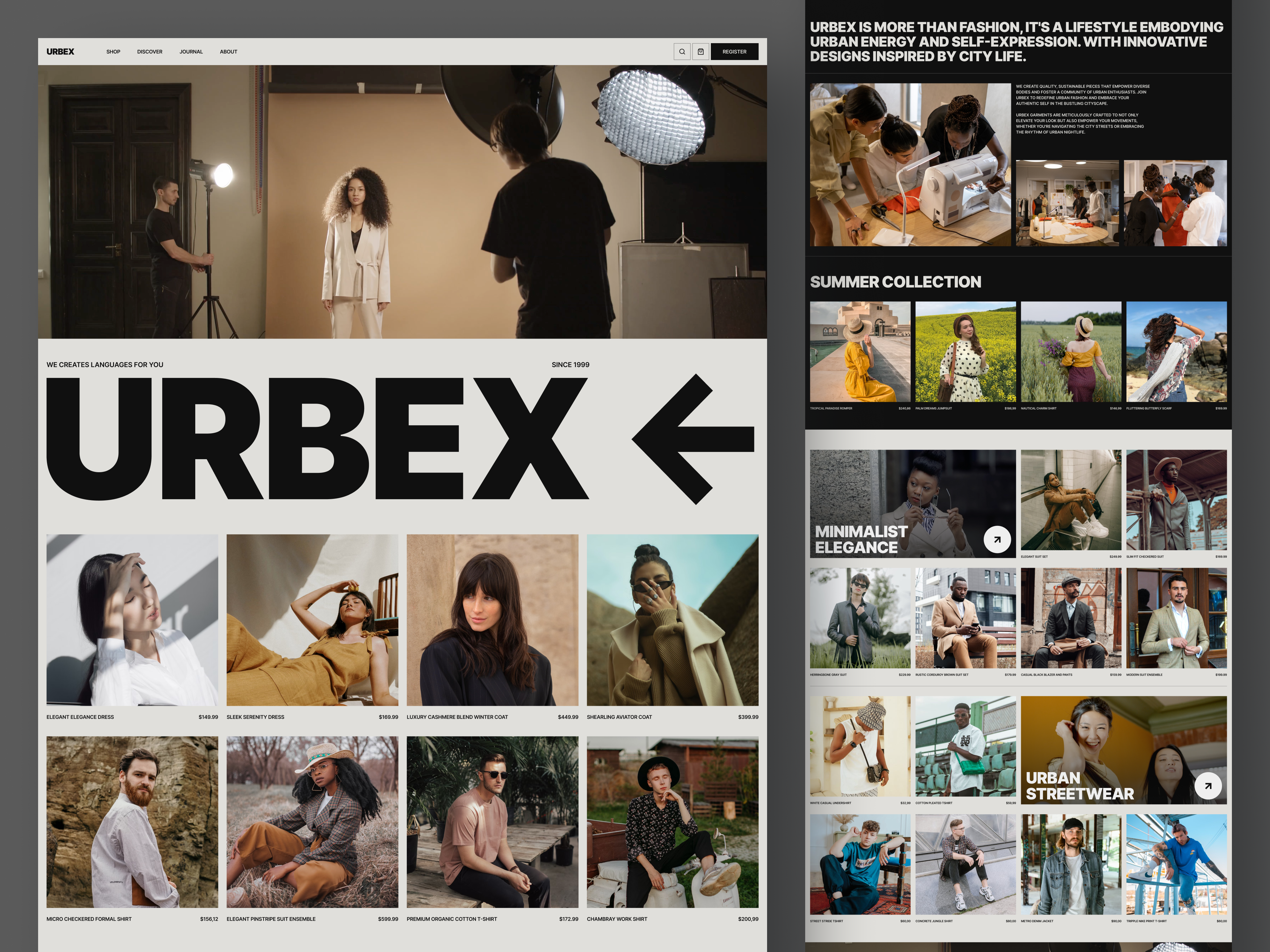Viewport: 1270px width, 952px height.
Task: Select the ABOUT navigation link
Action: [229, 52]
